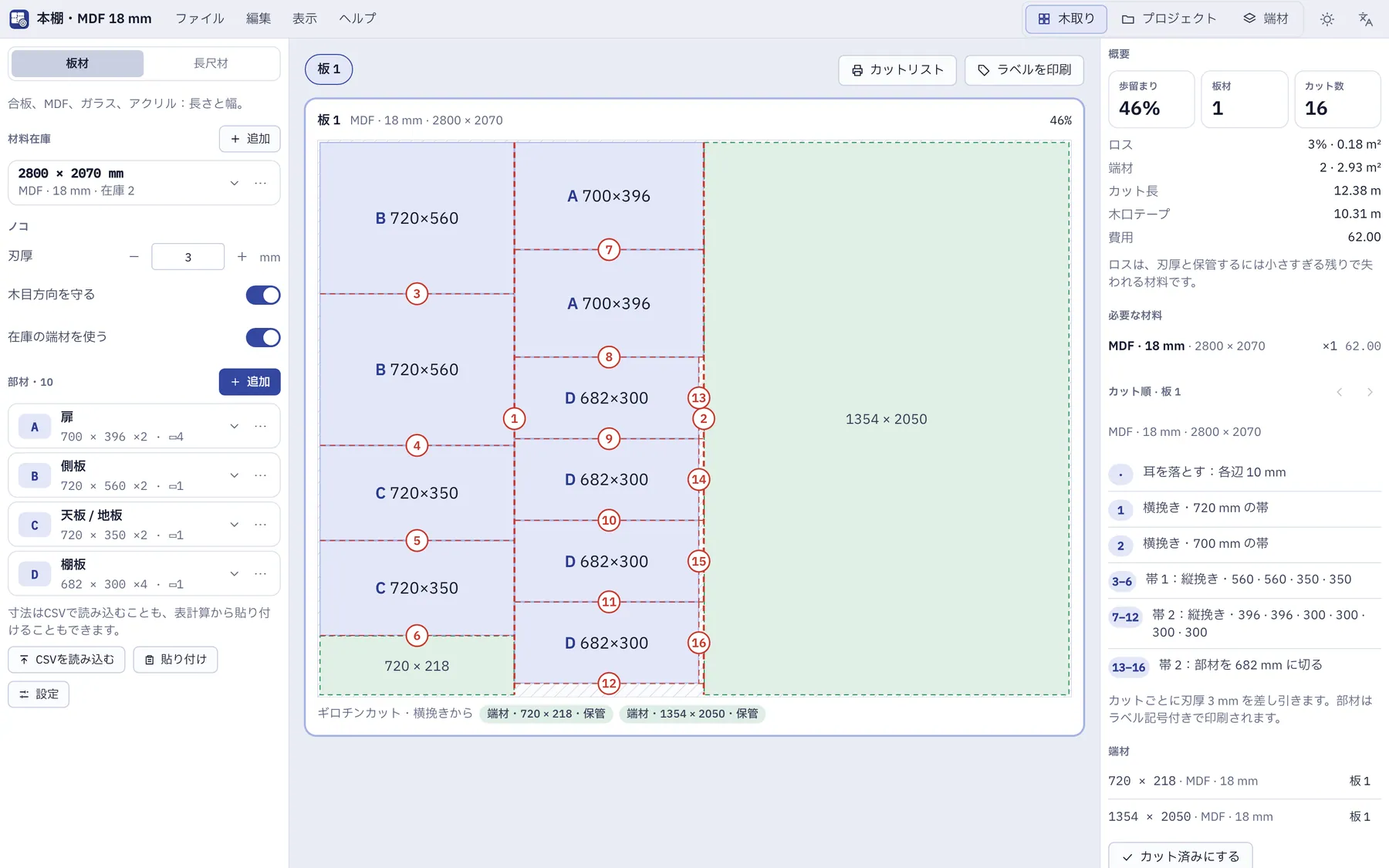Toggle 在庫の端材を使う switch
Image resolution: width=1389 pixels, height=868 pixels.
click(263, 337)
